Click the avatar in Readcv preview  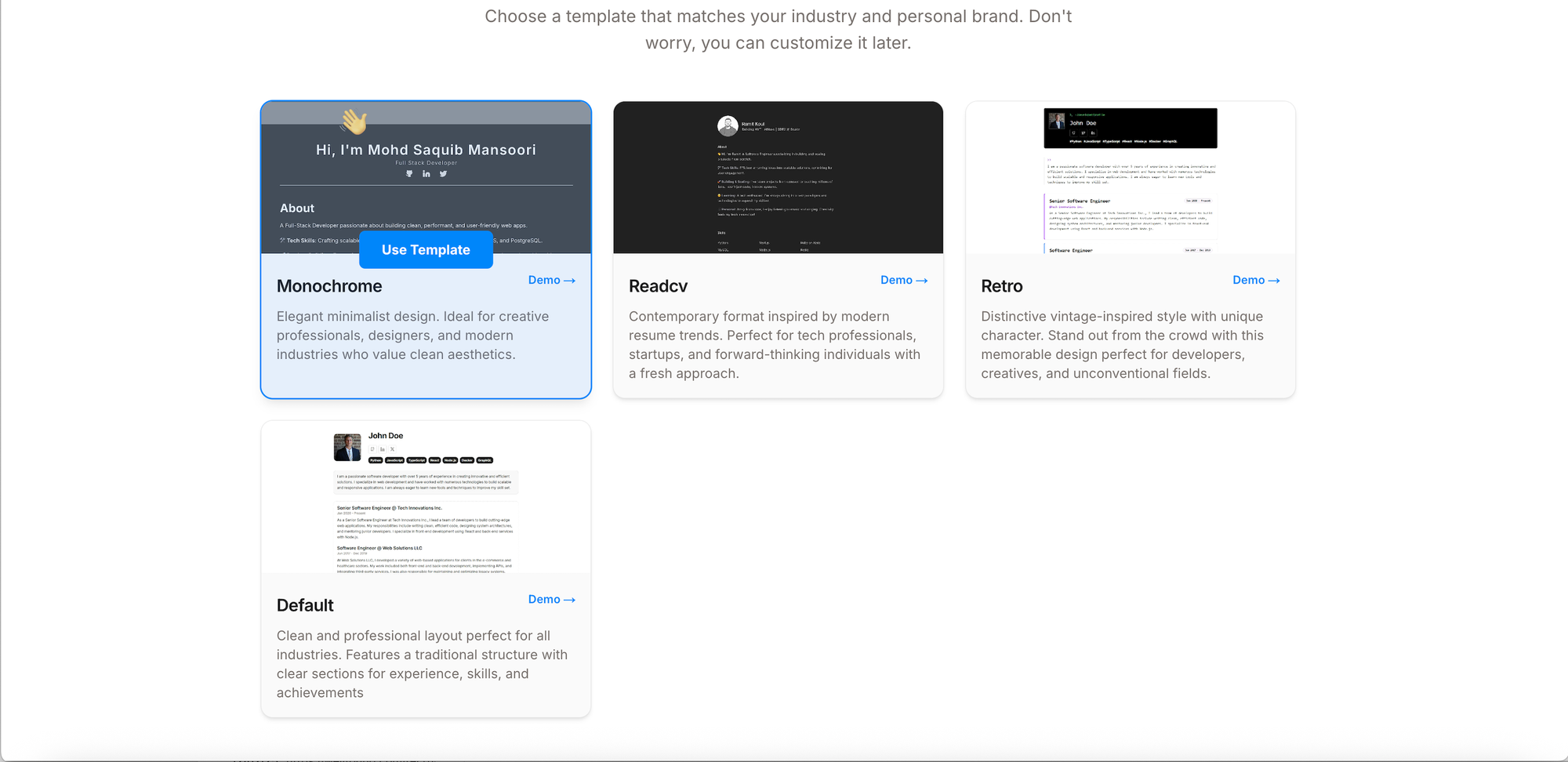tap(728, 125)
